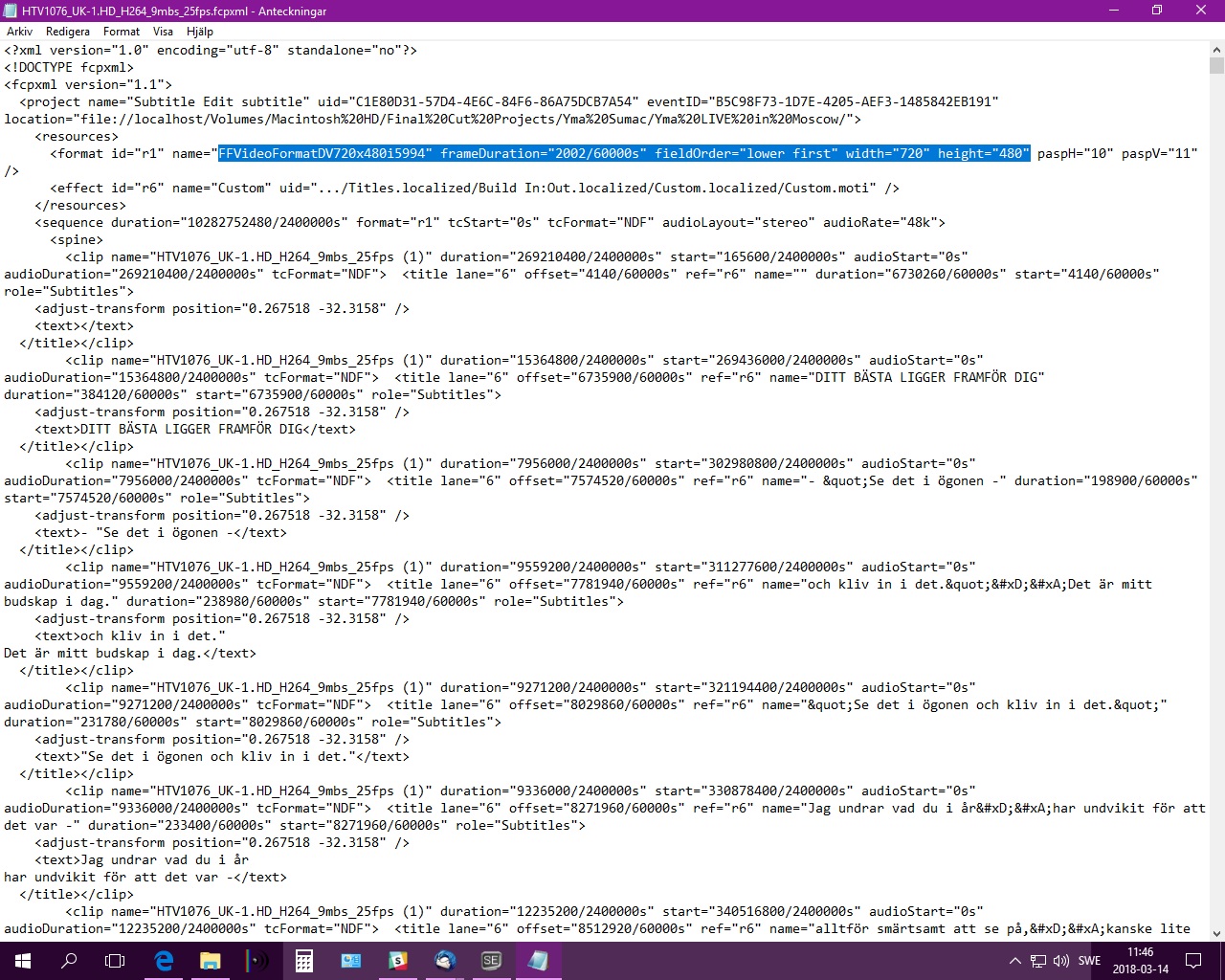Click the Start button

coord(21,960)
